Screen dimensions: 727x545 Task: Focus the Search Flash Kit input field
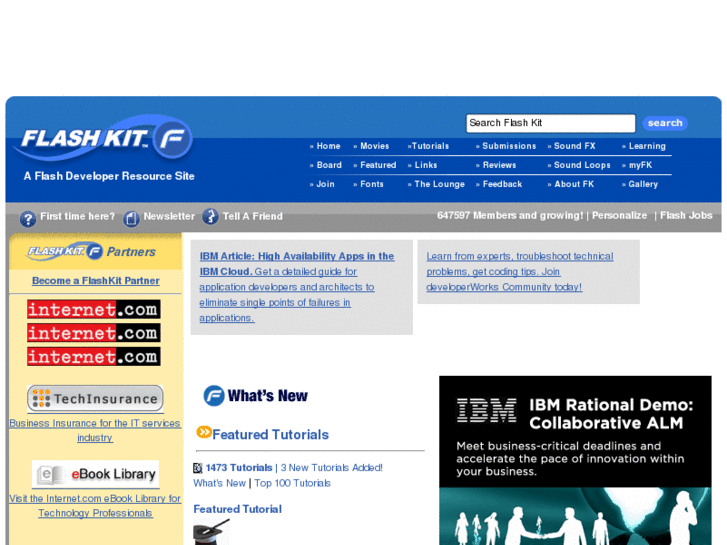click(x=550, y=123)
